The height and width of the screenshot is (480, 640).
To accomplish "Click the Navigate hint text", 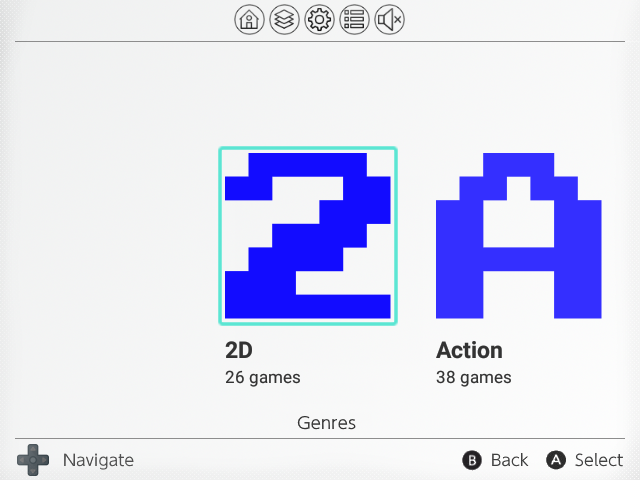I will (98, 460).
